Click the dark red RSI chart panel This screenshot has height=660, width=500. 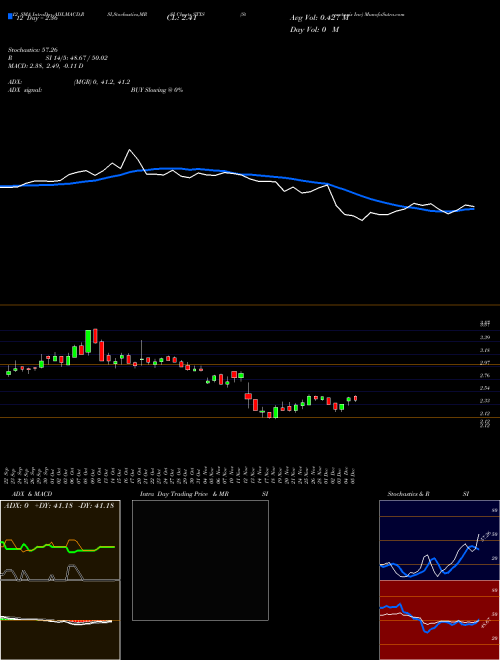[x=439, y=620]
